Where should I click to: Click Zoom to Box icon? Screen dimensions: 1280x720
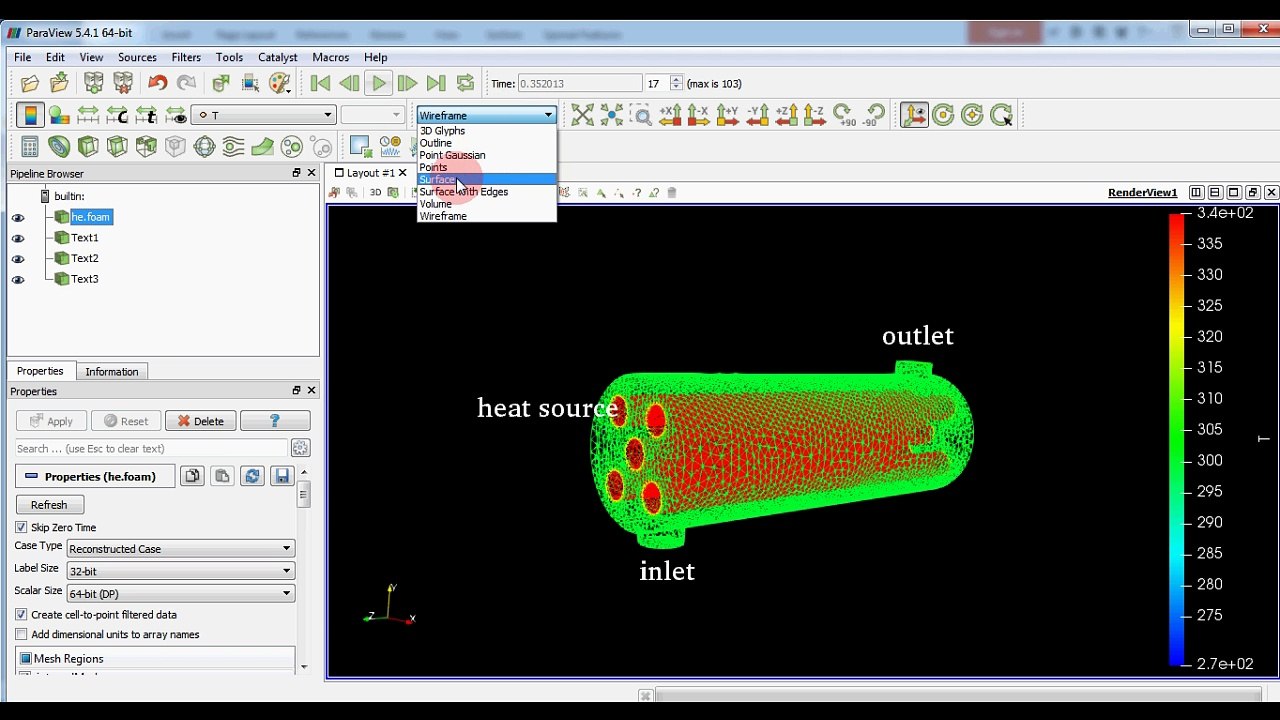pyautogui.click(x=641, y=115)
